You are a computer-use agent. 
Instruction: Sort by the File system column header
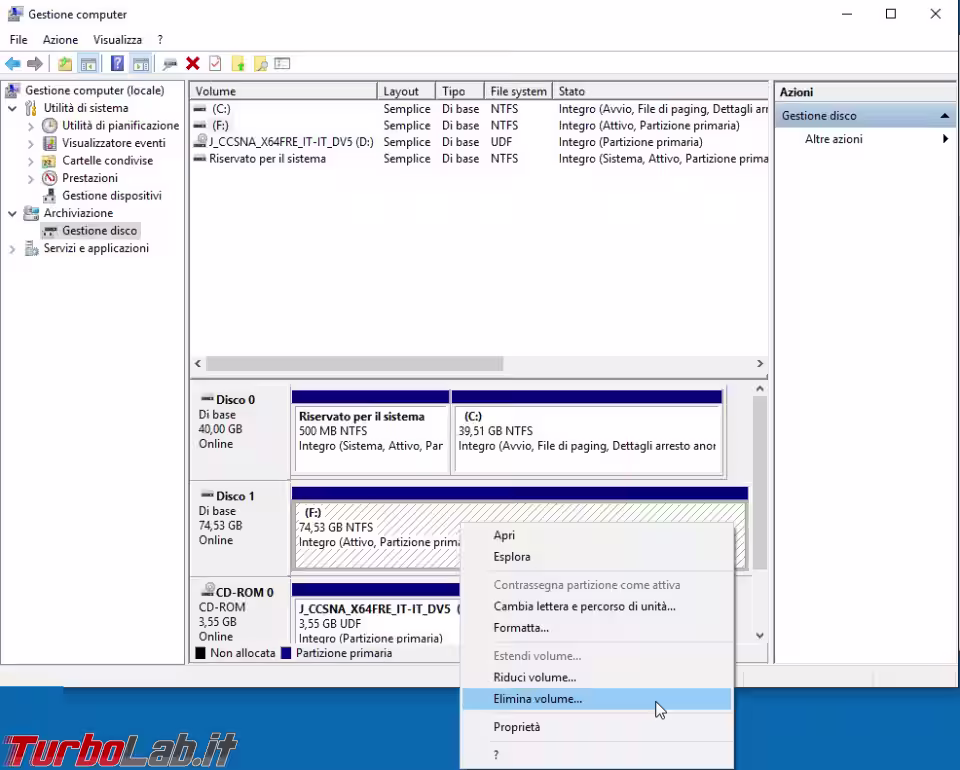pos(518,91)
